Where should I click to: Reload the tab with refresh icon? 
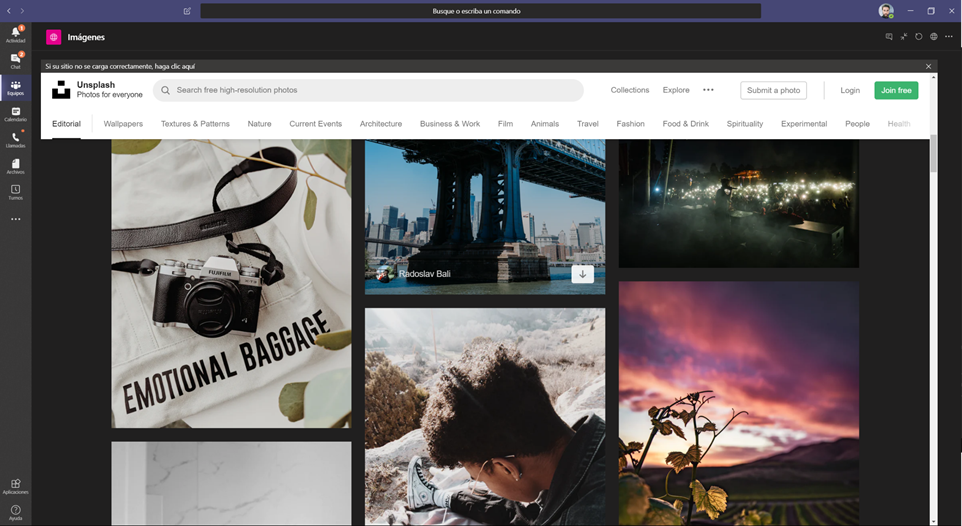918,37
